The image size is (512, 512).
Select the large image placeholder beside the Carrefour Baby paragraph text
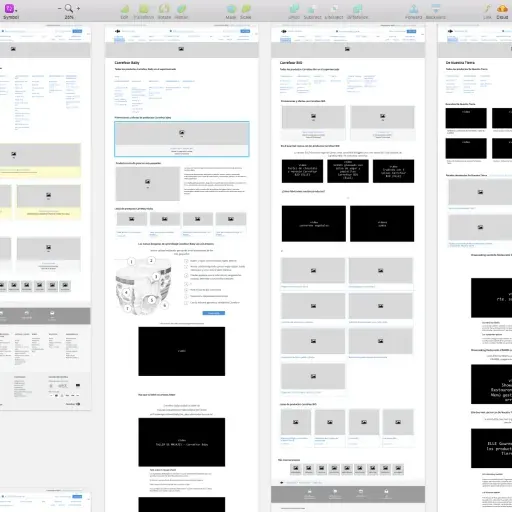pyautogui.click(x=148, y=184)
